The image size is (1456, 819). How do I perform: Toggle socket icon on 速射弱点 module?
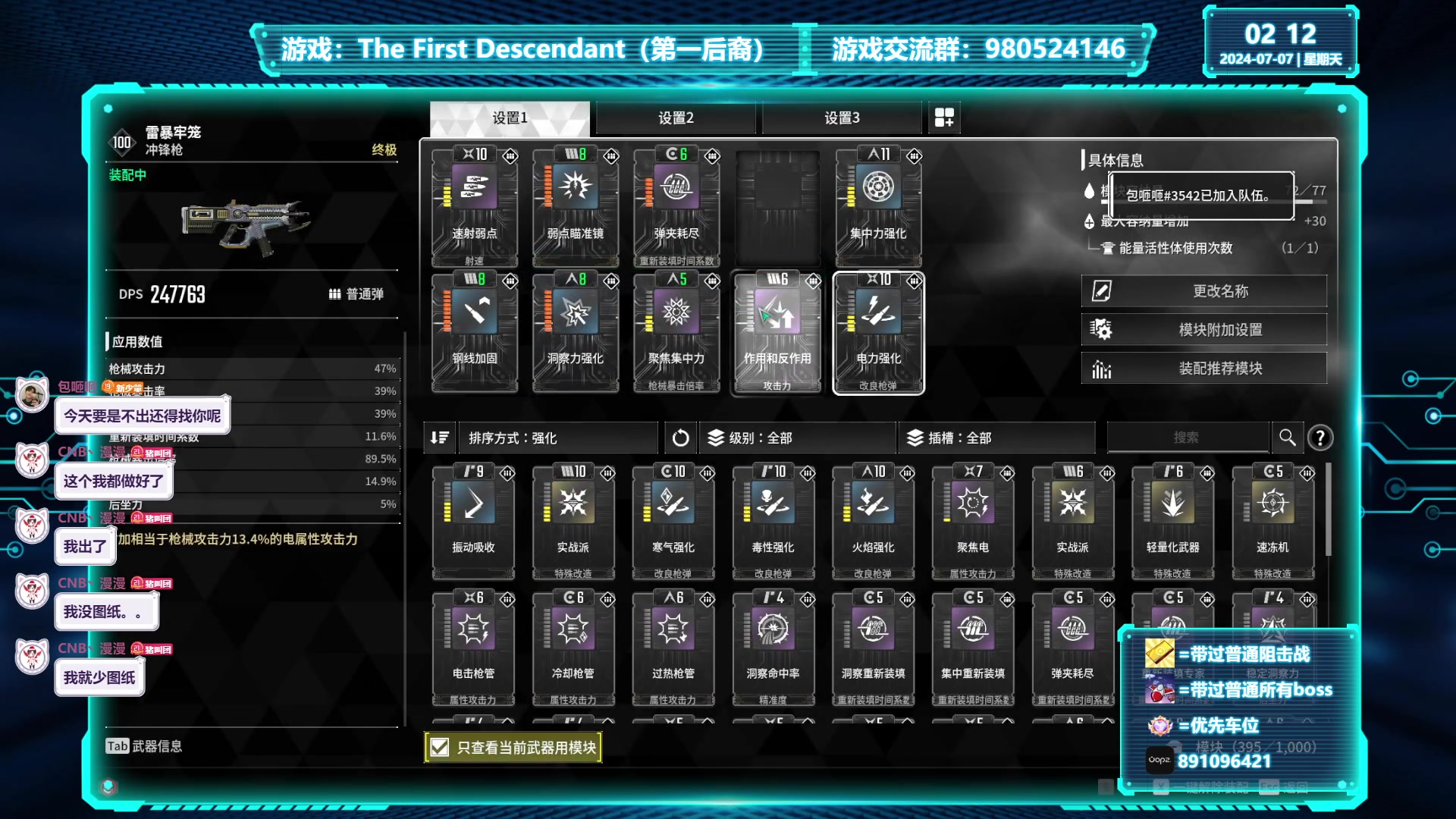point(510,156)
